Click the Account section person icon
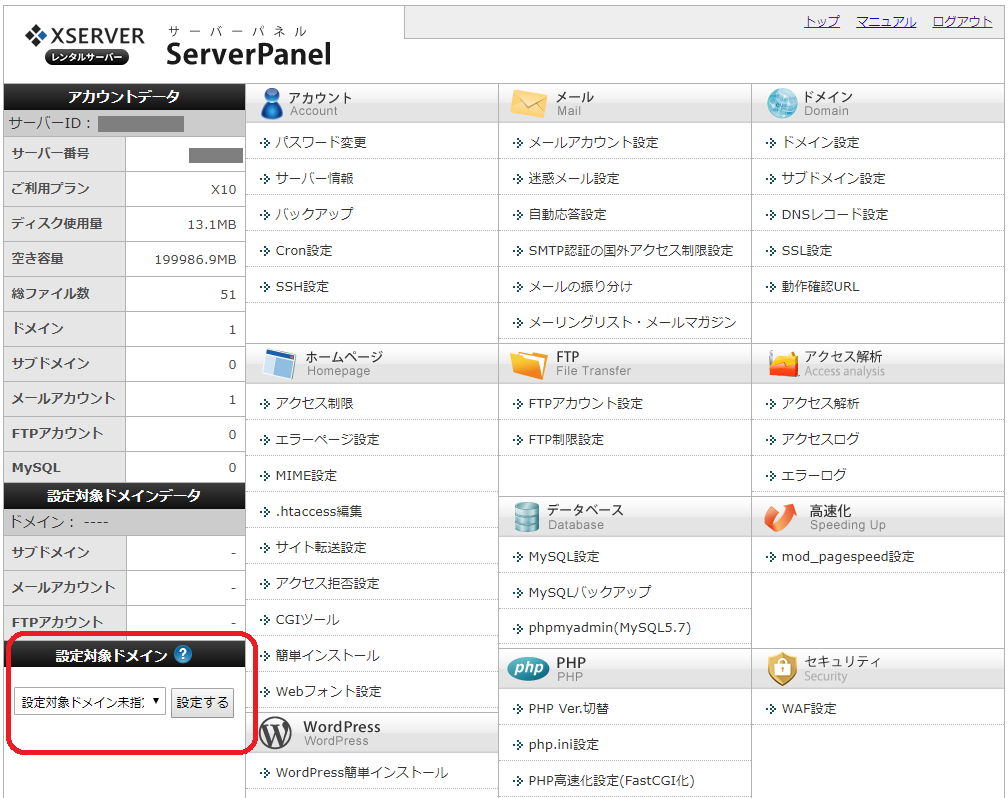 (x=272, y=104)
